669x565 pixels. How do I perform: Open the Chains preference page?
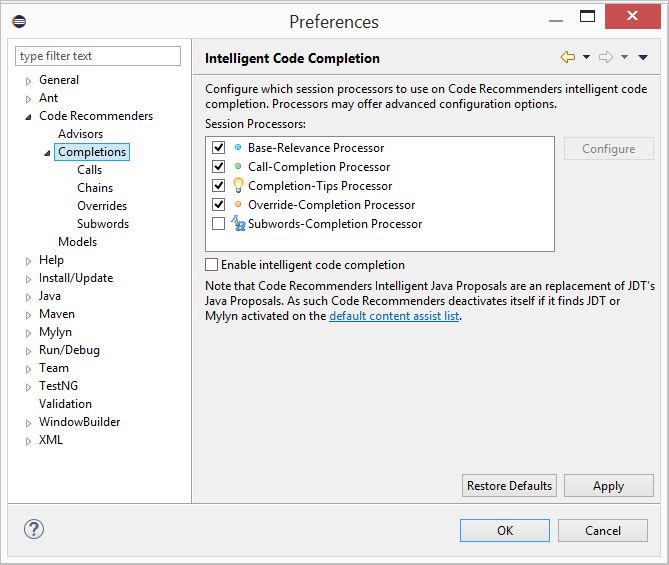95,188
